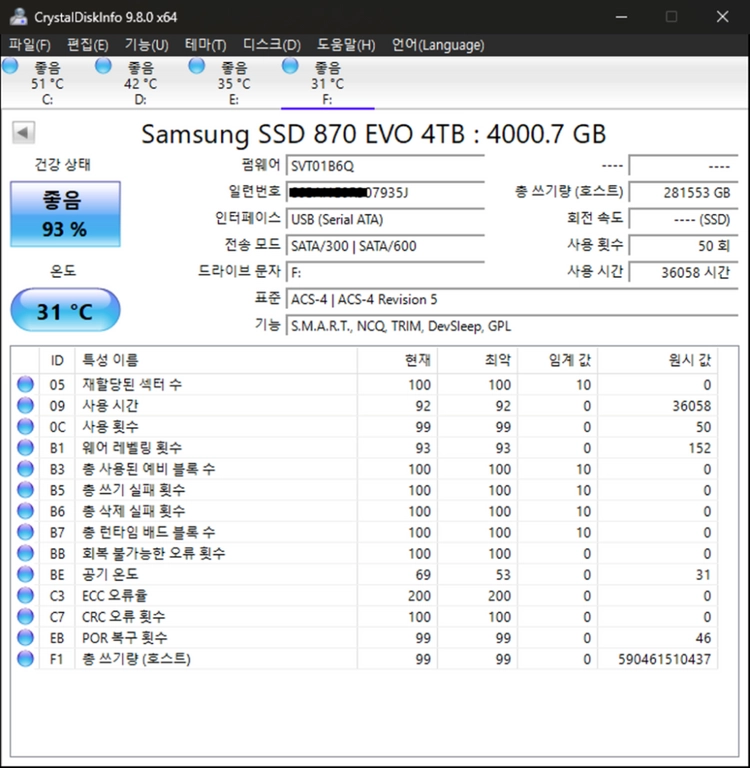Select the F: drive tab at 31 °C

click(327, 82)
